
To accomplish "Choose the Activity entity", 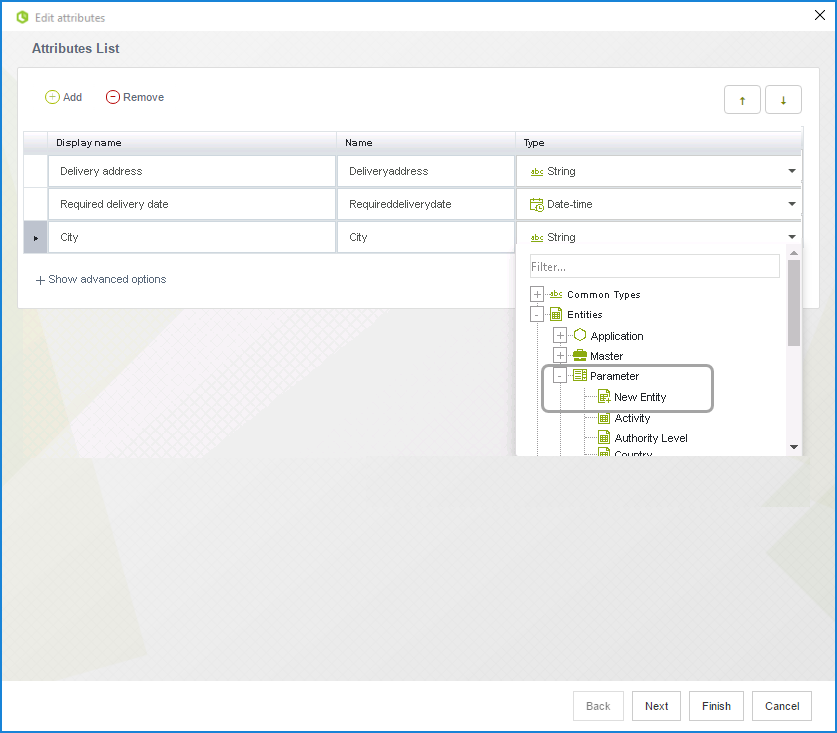I will coord(632,419).
